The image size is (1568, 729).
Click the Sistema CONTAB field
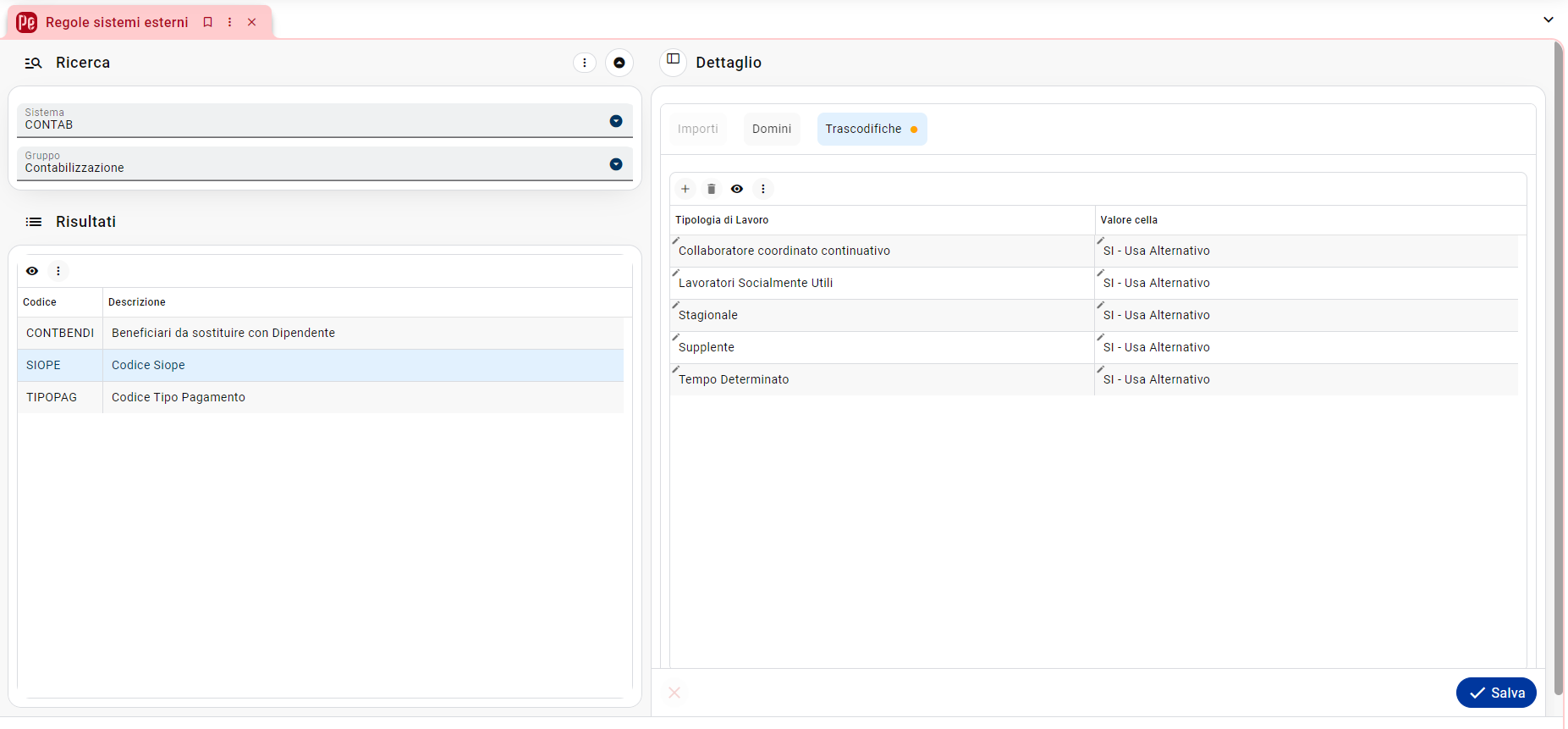click(325, 120)
